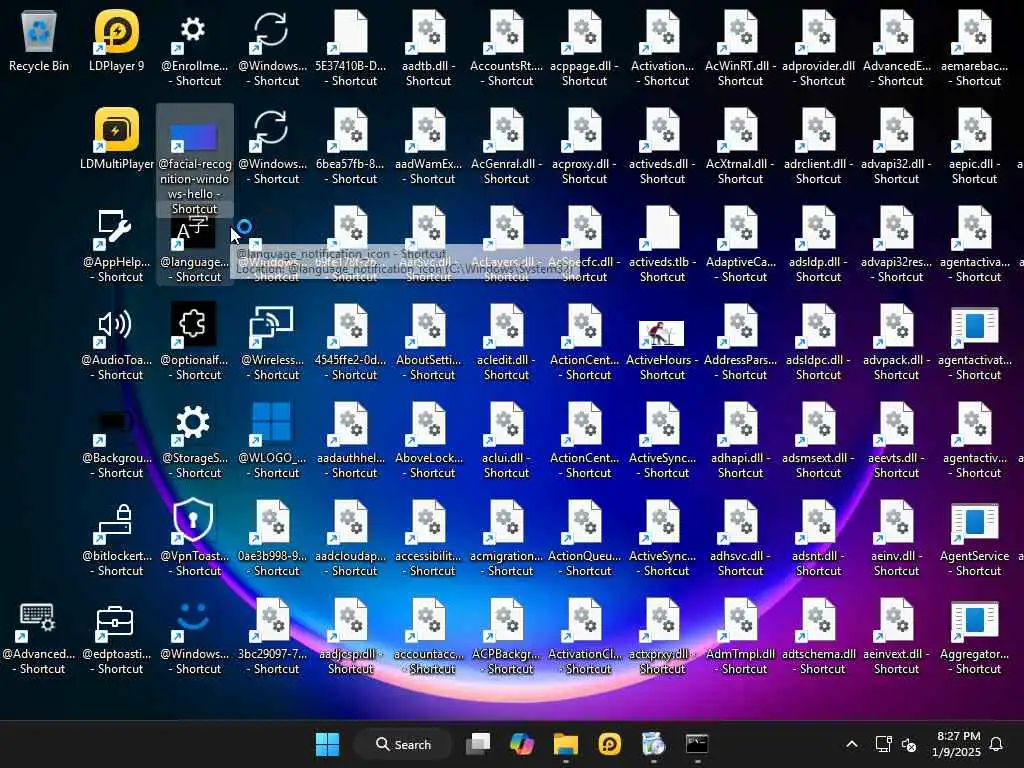Open LDPlayer from the taskbar
The width and height of the screenshot is (1024, 768).
609,744
